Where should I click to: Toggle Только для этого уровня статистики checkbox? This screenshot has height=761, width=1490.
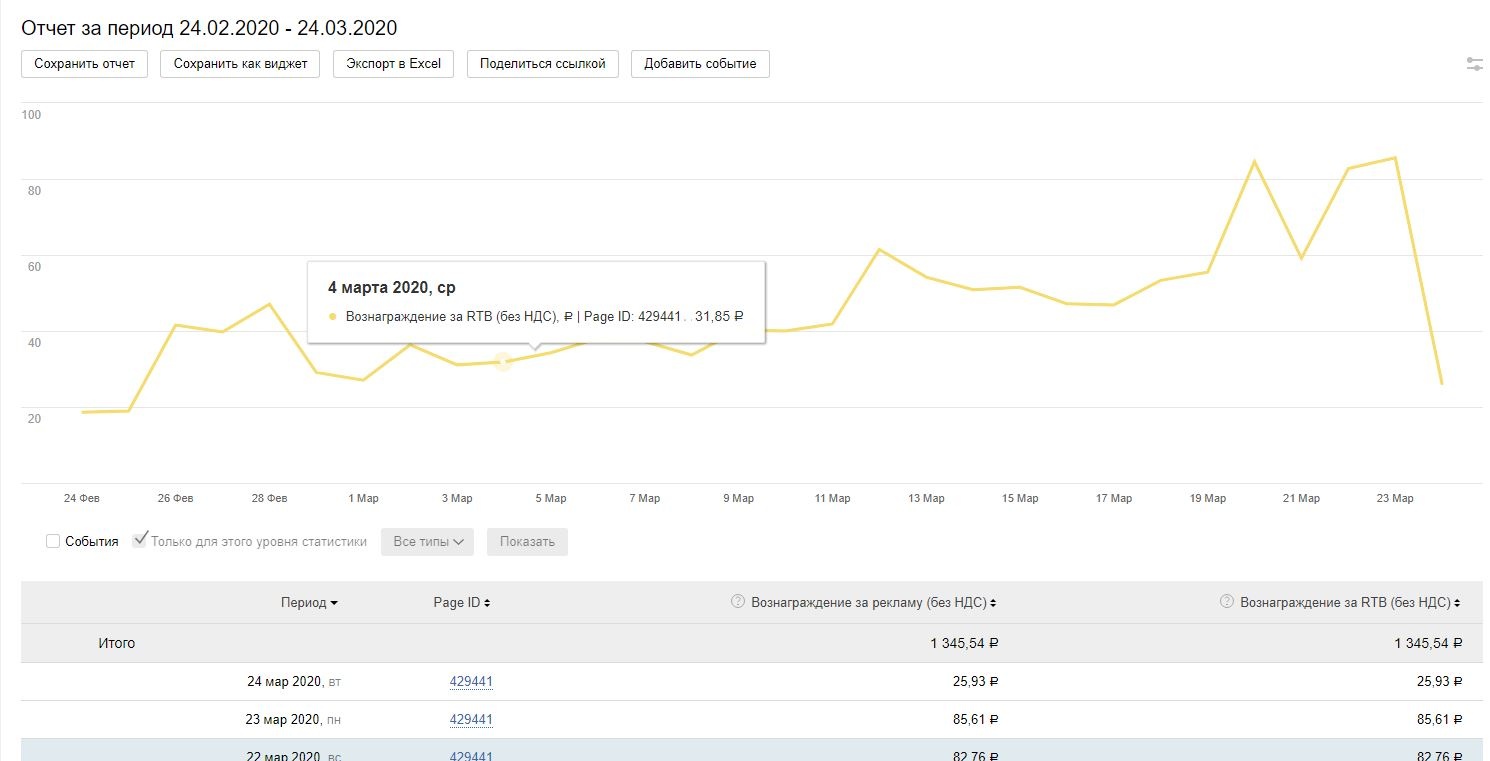pos(140,541)
